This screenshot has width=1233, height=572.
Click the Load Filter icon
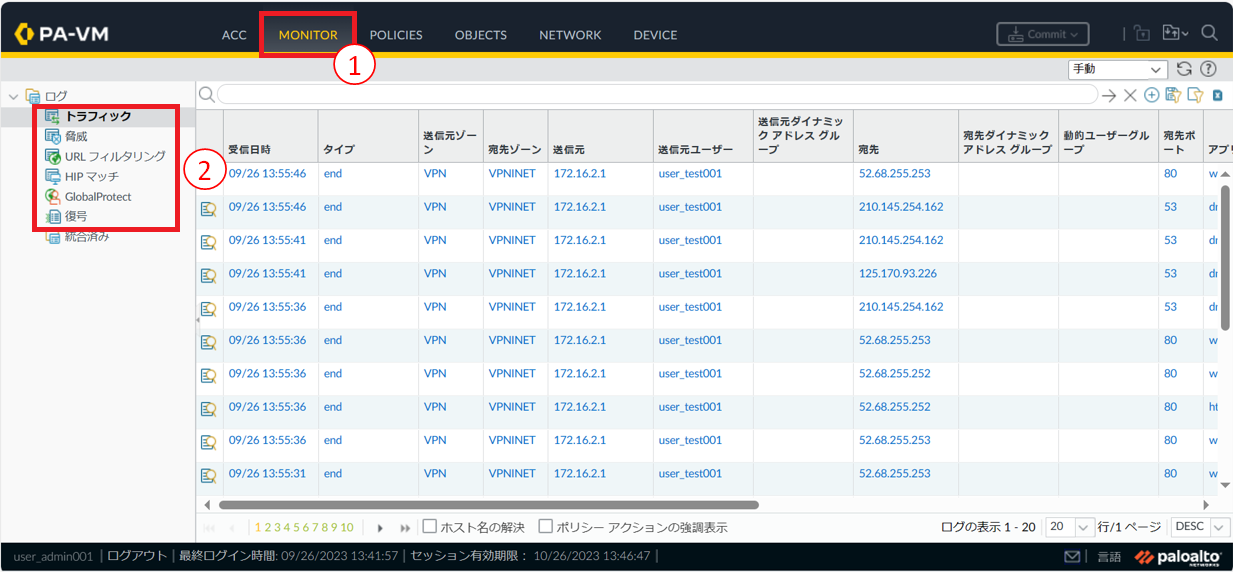(1194, 95)
